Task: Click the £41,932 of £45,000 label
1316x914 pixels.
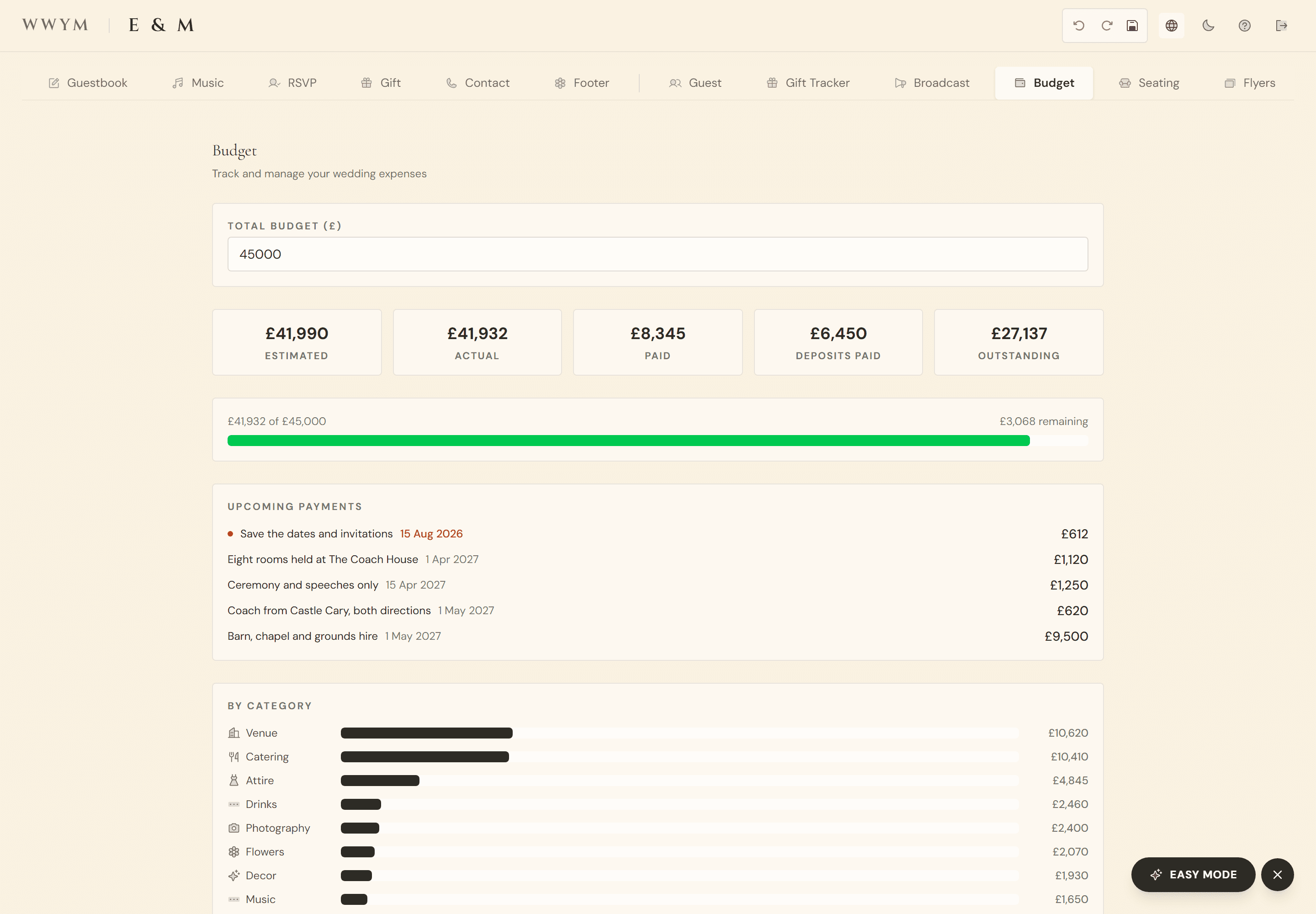Action: (276, 421)
